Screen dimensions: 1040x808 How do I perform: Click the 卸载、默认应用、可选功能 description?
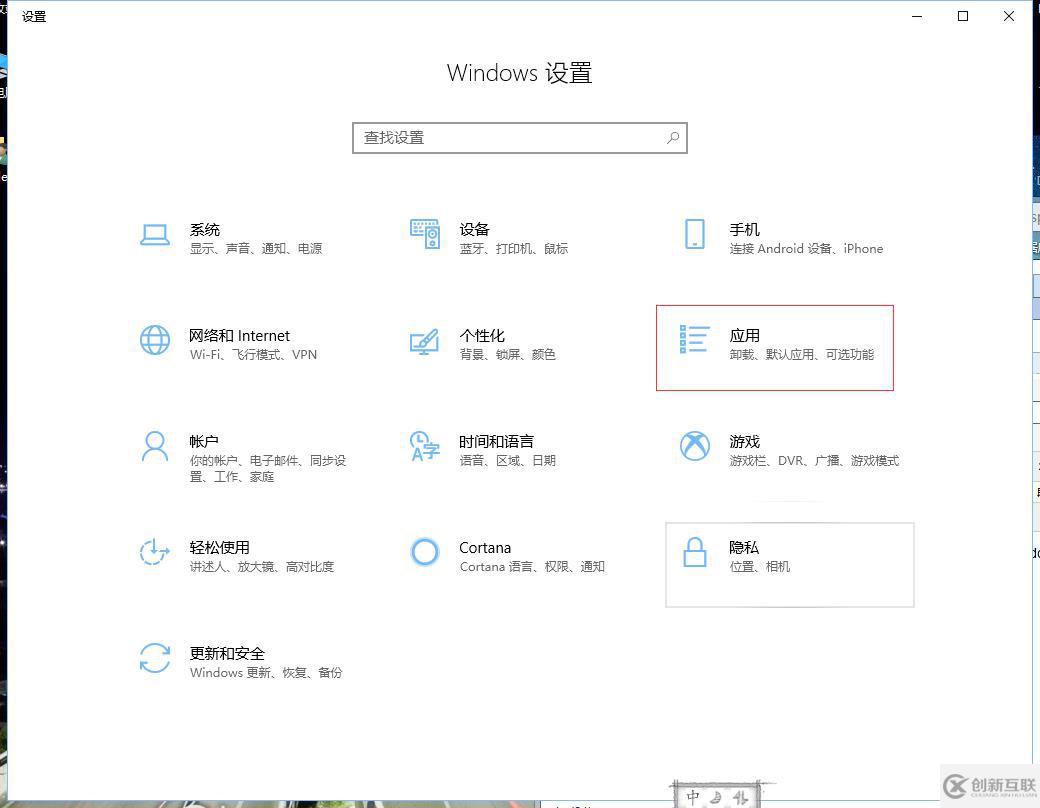(802, 355)
